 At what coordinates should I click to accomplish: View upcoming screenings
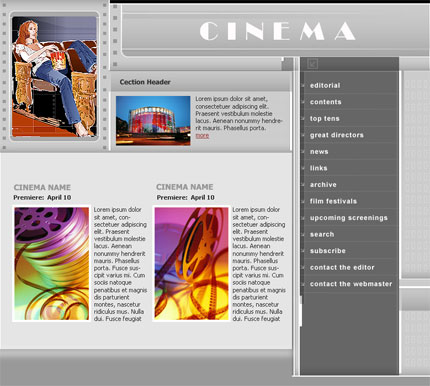[x=349, y=218]
